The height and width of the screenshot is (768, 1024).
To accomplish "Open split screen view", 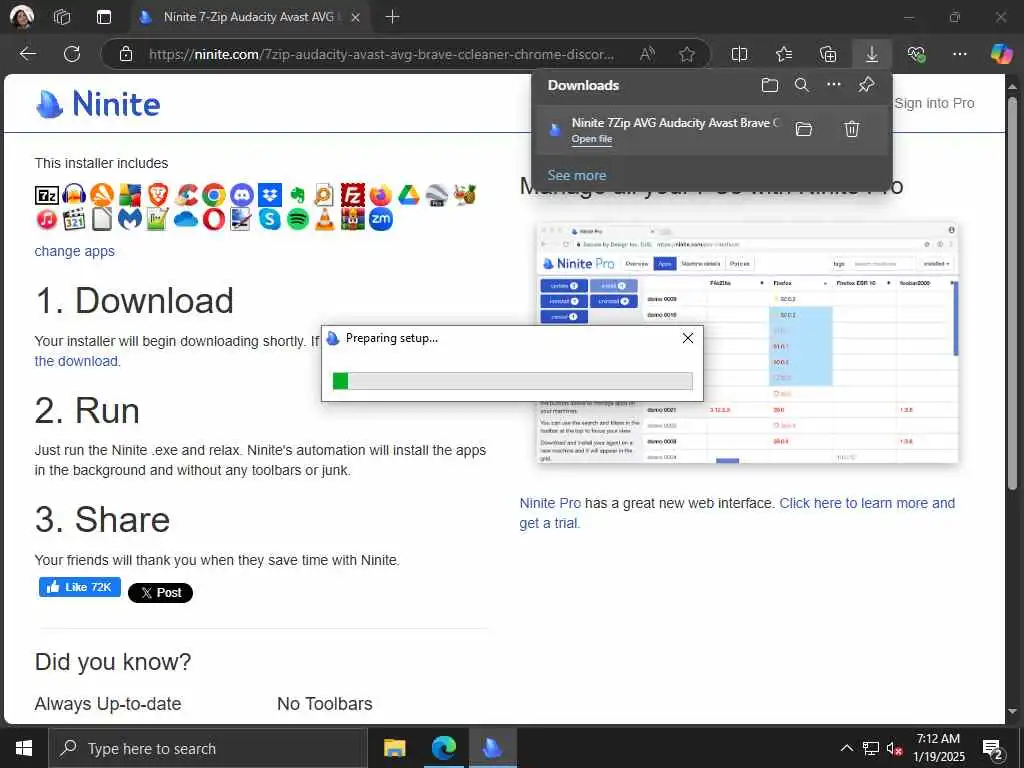I will tap(739, 54).
